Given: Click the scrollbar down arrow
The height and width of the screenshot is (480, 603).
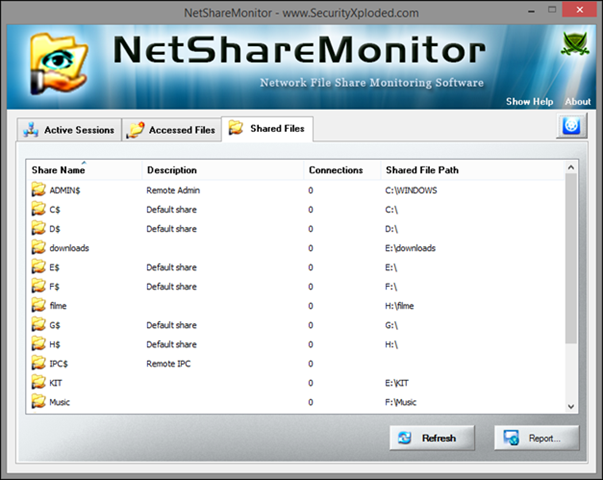Looking at the screenshot, I should (571, 407).
